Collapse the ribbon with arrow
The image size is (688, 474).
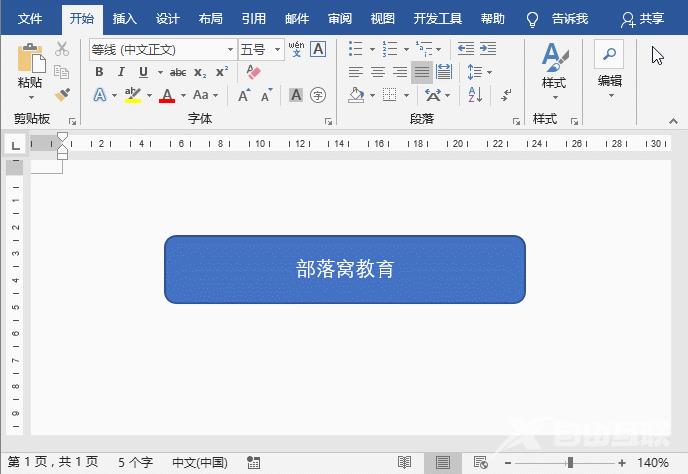point(673,121)
